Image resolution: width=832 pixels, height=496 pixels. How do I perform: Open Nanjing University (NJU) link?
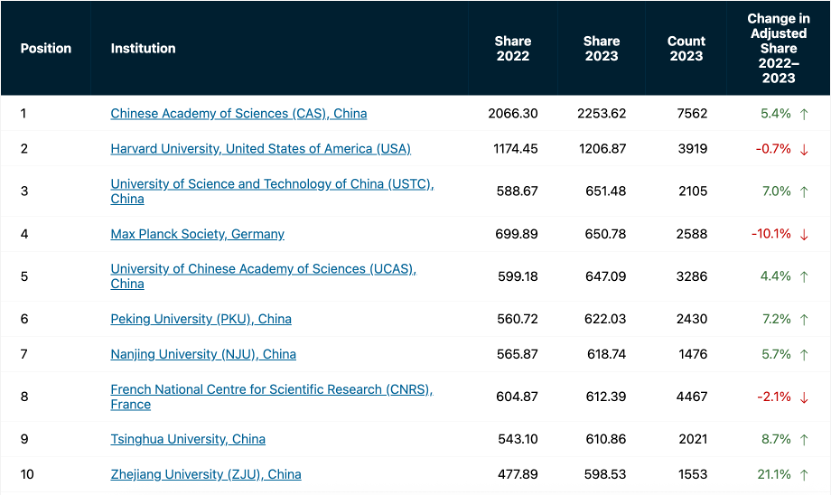tap(203, 354)
